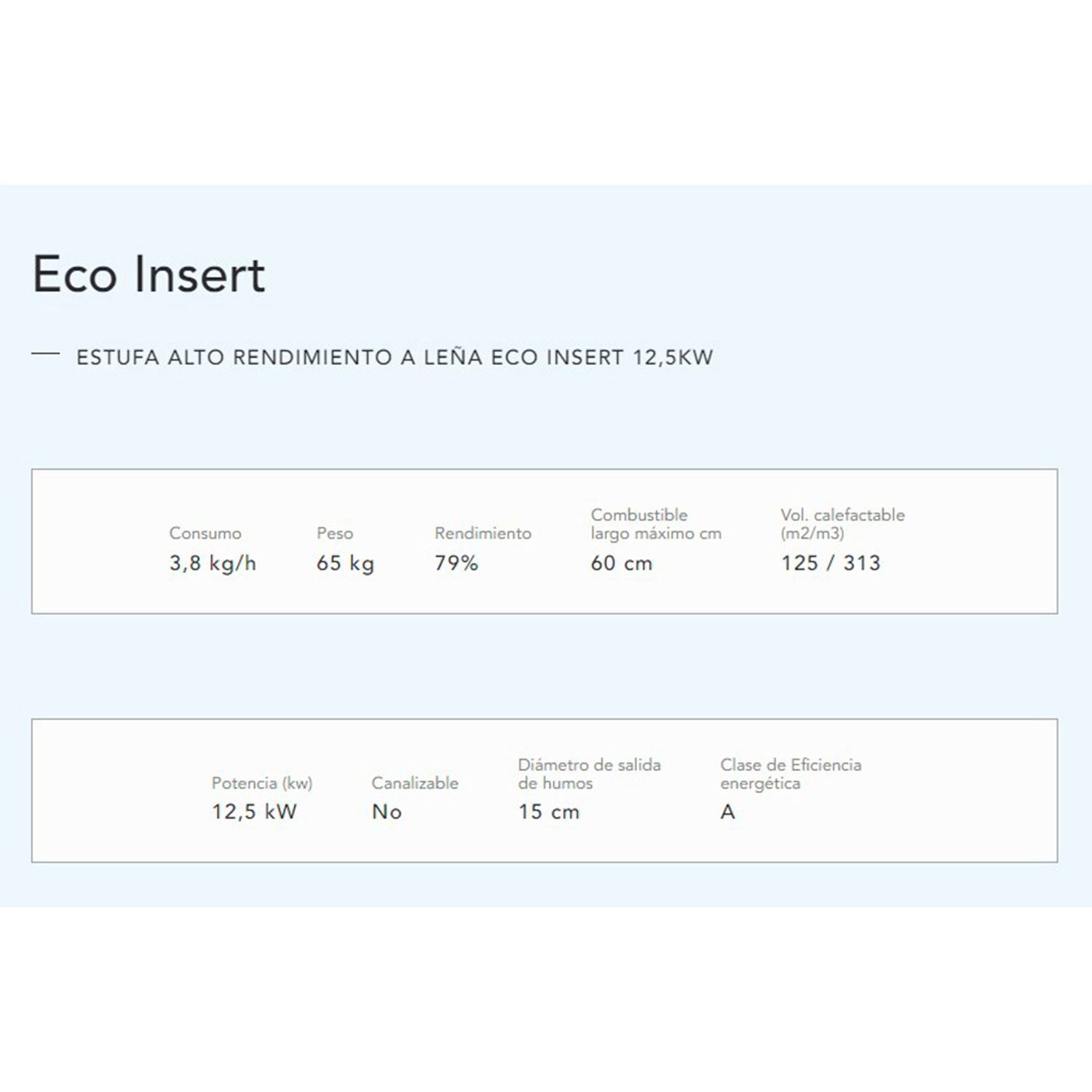
Task: Click the Vol. calefactable label
Action: 842,524
